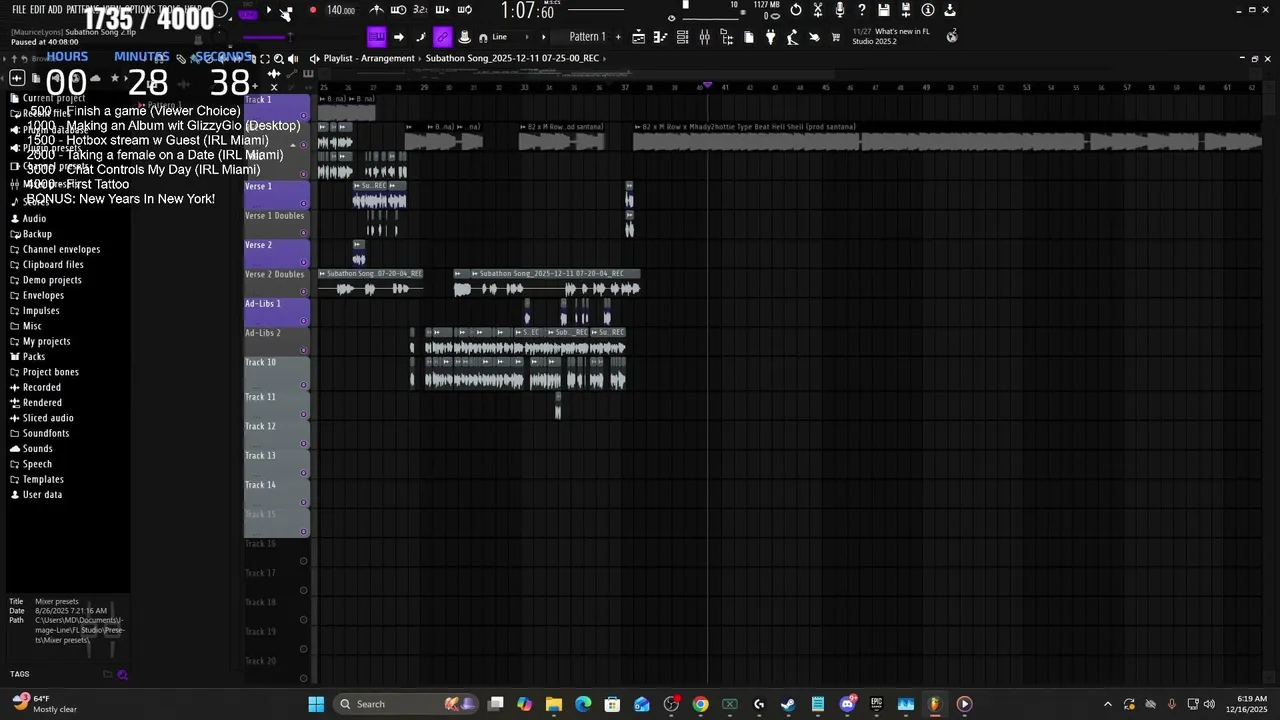Open the Mixer view icon
Image resolution: width=1280 pixels, height=720 pixels.
tap(705, 37)
